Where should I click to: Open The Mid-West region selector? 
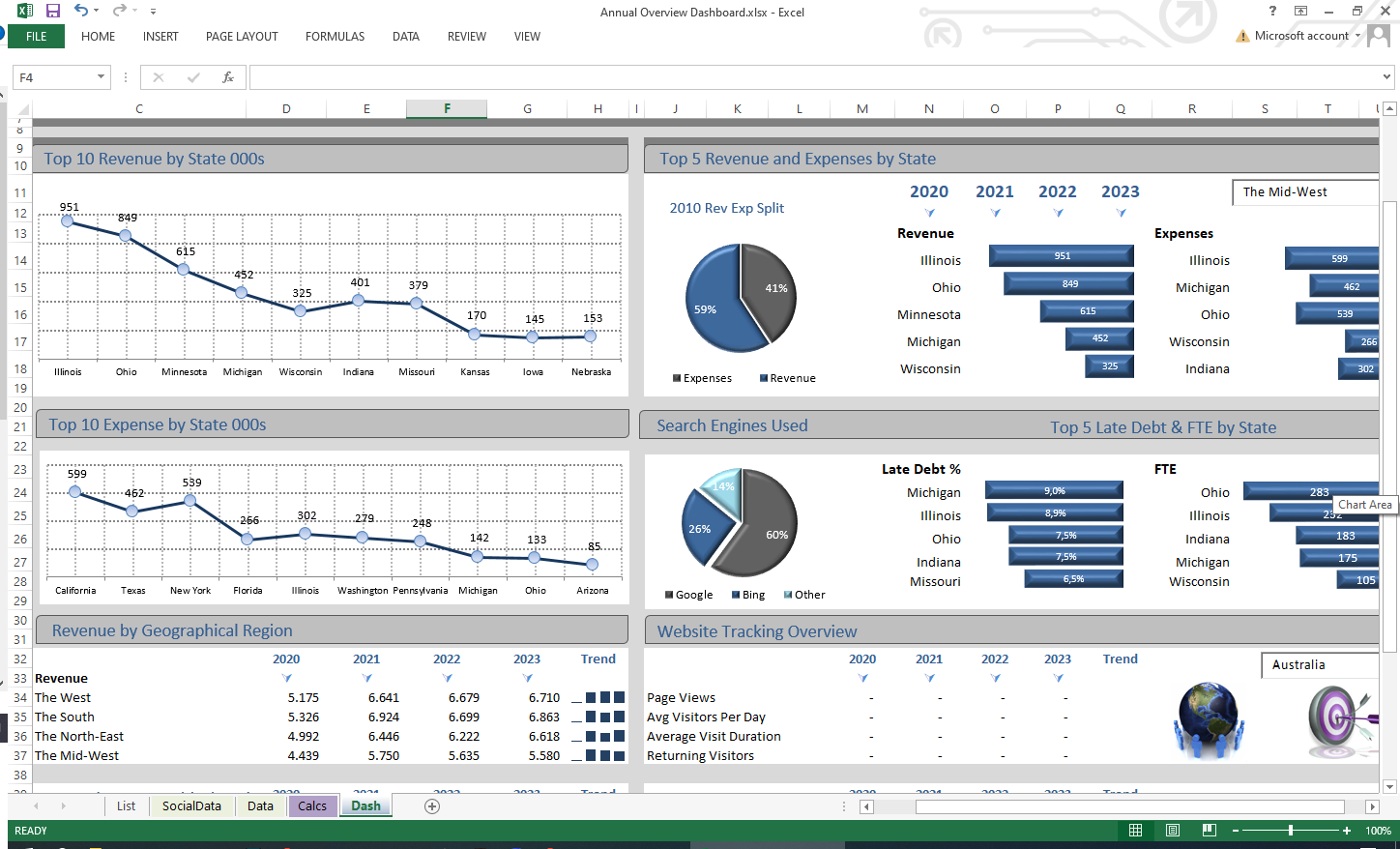[x=1304, y=192]
